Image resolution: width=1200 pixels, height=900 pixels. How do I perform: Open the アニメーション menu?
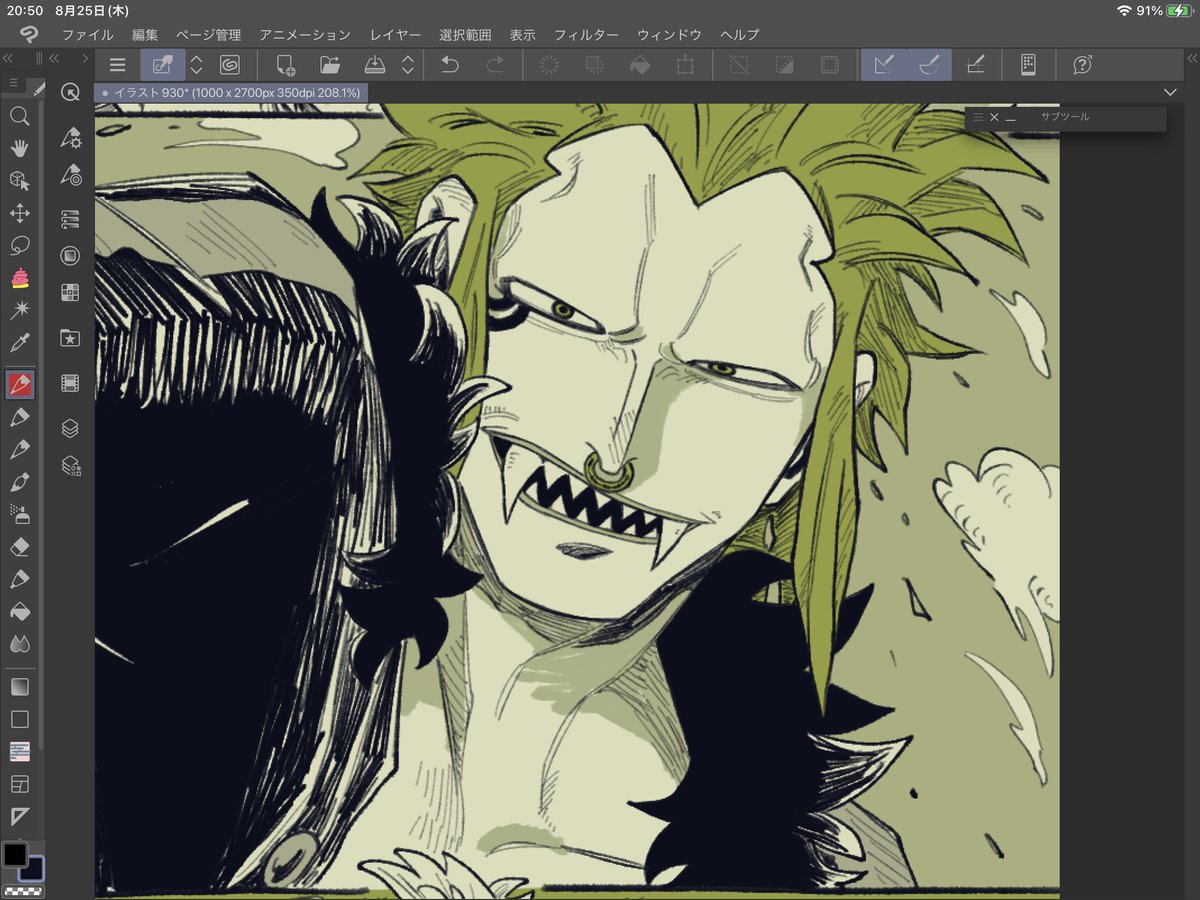coord(305,34)
